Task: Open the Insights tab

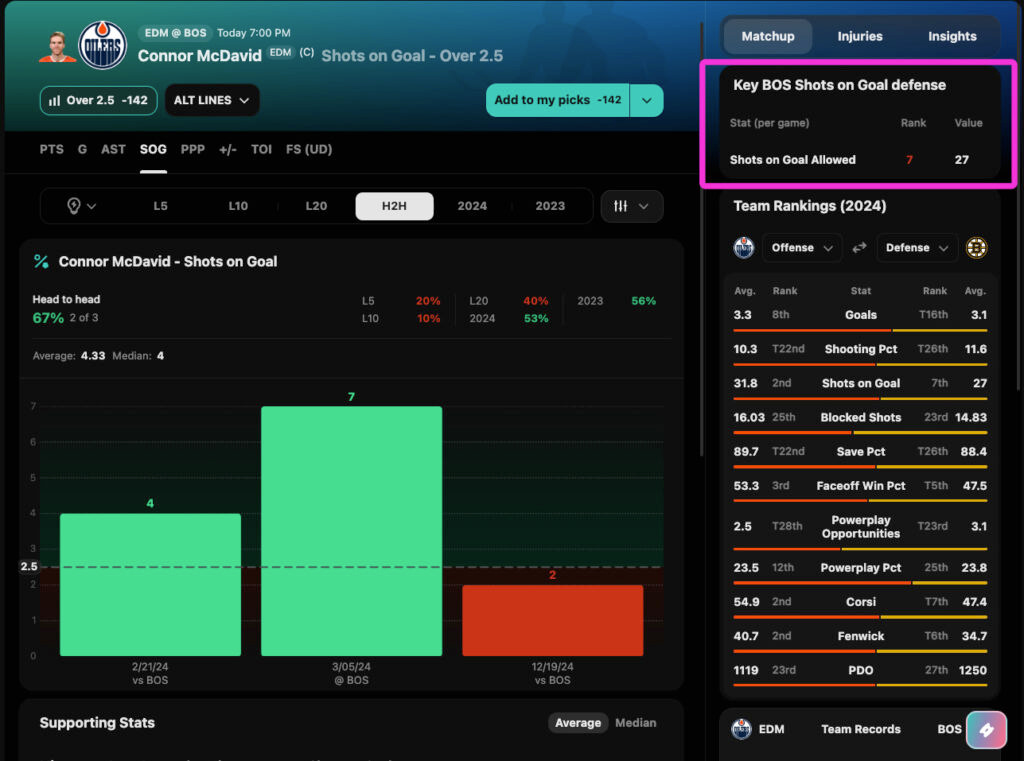Action: pyautogui.click(x=952, y=37)
